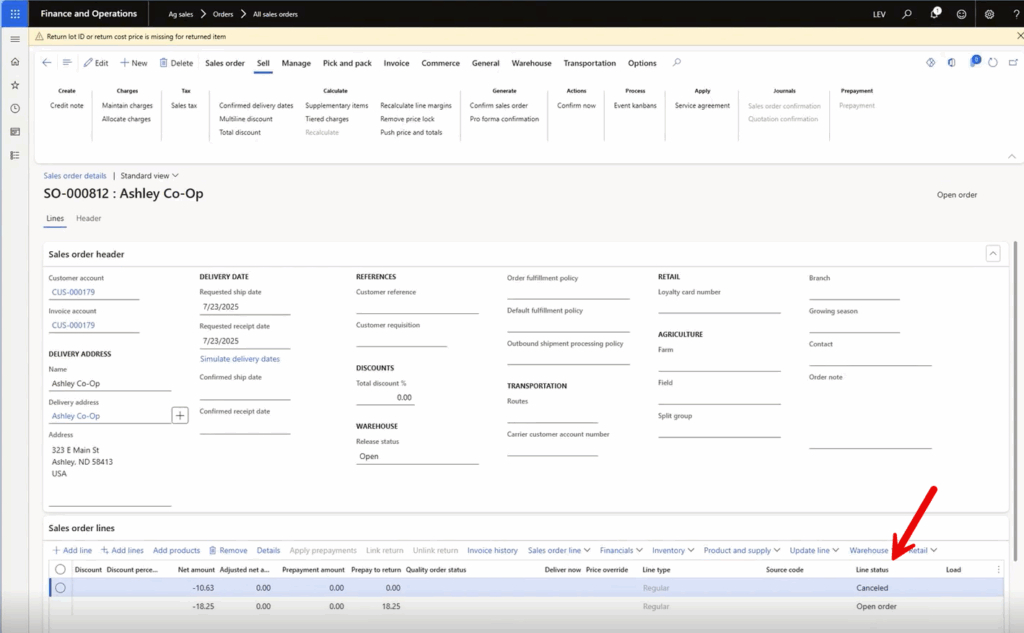Open Favorites star in left sidebar
Image resolution: width=1024 pixels, height=633 pixels.
tap(15, 85)
